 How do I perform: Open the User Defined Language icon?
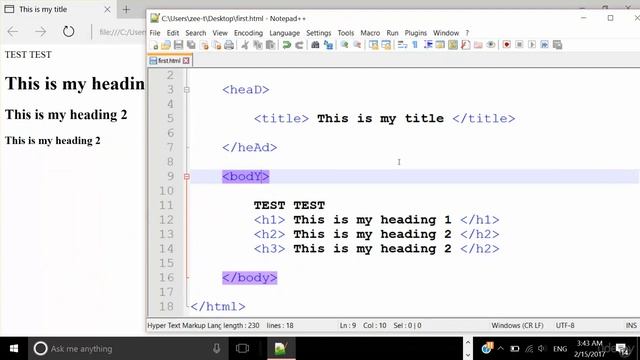440,45
